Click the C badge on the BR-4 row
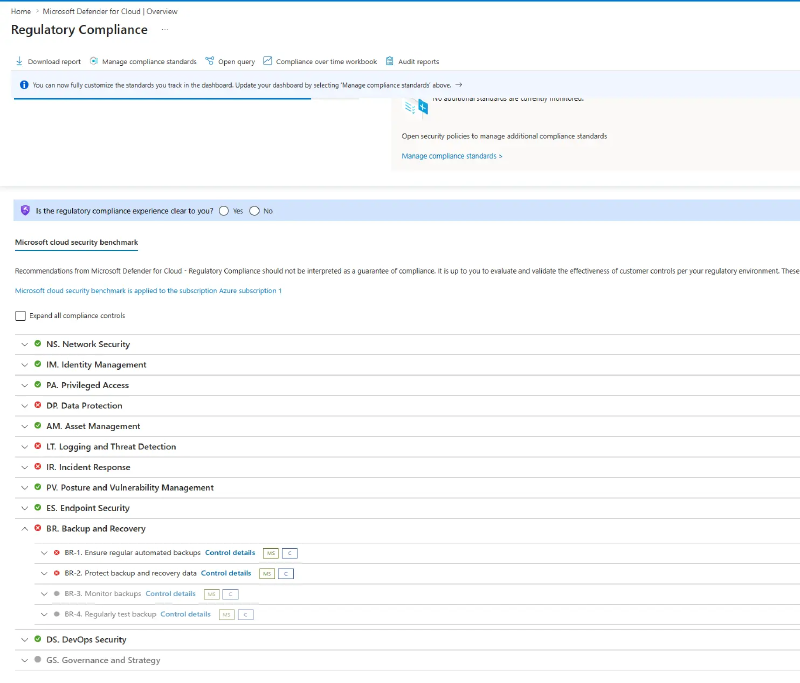 pyautogui.click(x=246, y=615)
